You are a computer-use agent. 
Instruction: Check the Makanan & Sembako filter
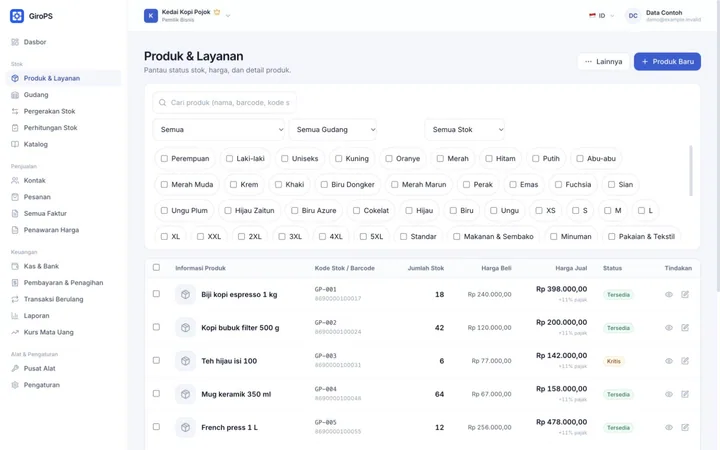pyautogui.click(x=456, y=236)
